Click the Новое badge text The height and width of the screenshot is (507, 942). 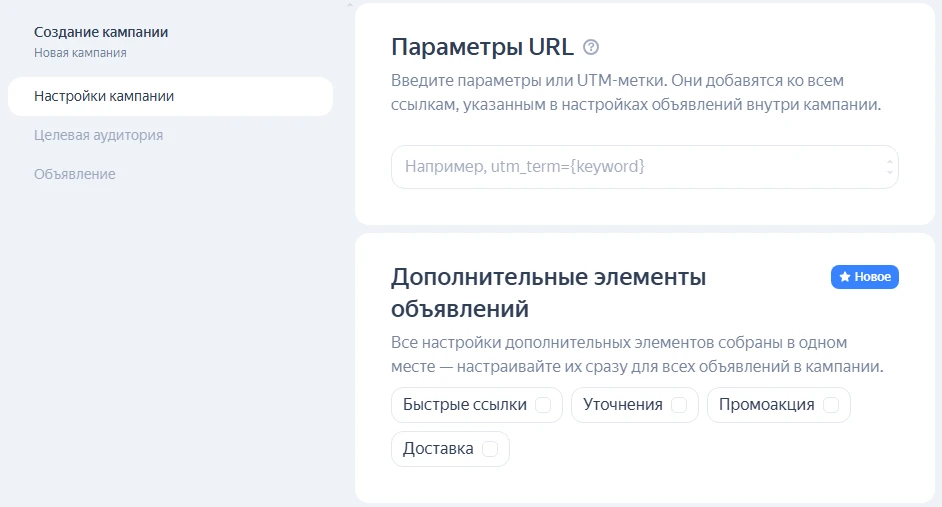(x=872, y=277)
